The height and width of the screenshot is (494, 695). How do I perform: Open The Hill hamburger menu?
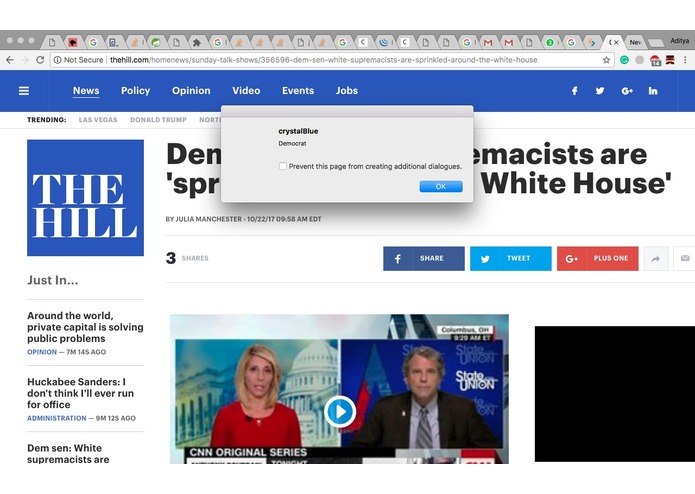click(x=24, y=91)
